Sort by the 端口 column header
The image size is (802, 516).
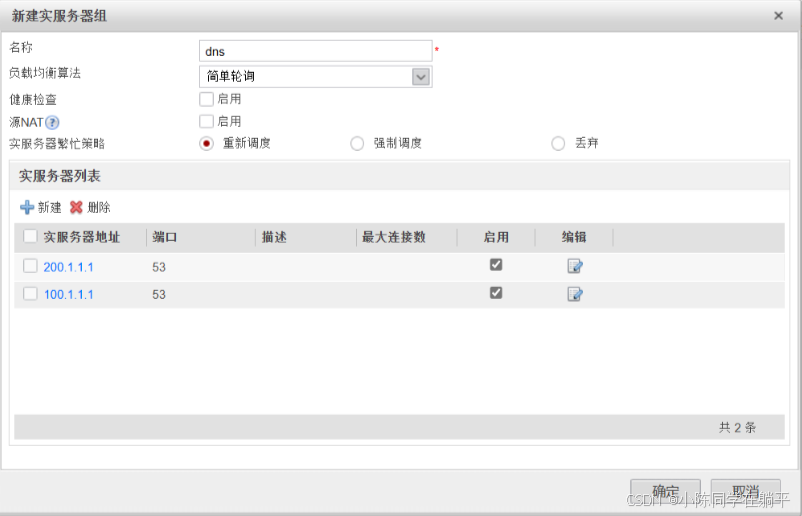click(164, 237)
